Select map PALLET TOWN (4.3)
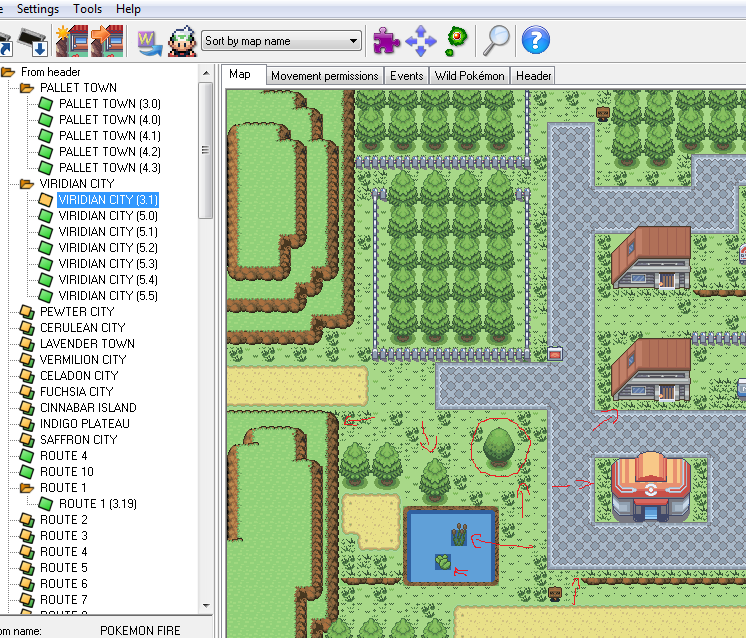Image resolution: width=748 pixels, height=638 pixels. pyautogui.click(x=109, y=168)
